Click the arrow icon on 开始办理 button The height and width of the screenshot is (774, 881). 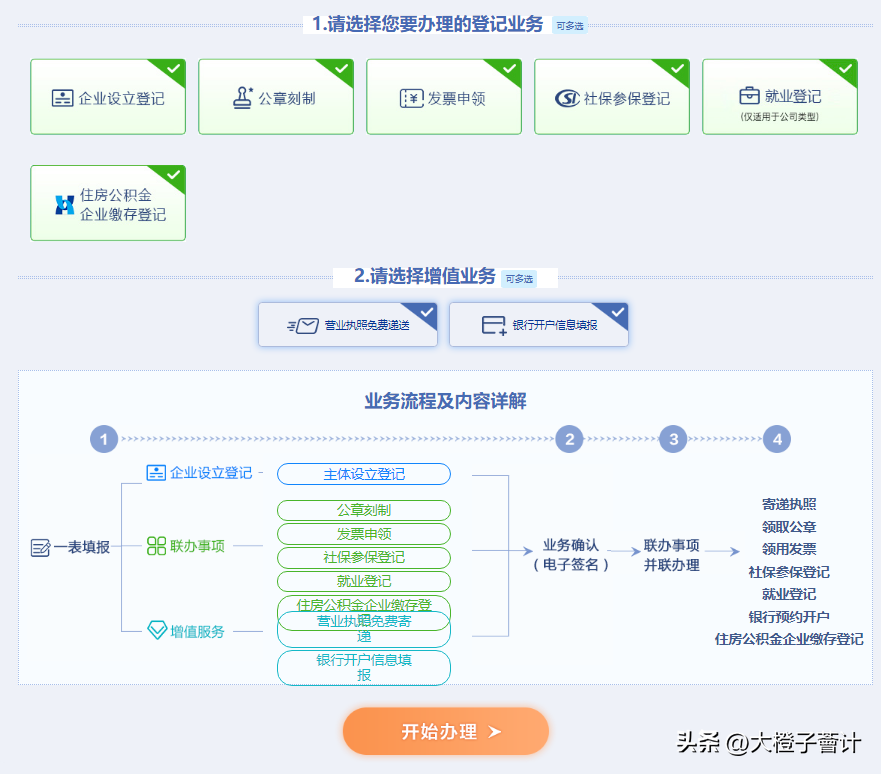pos(494,731)
